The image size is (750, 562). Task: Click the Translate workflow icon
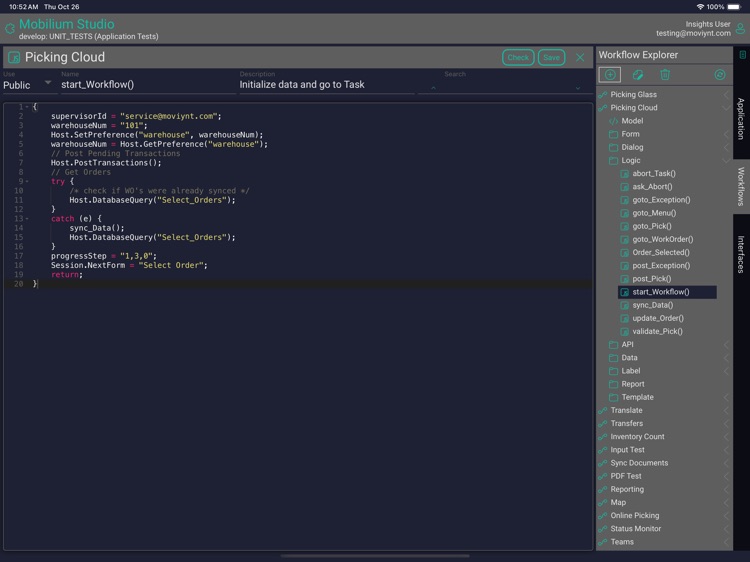coord(603,410)
